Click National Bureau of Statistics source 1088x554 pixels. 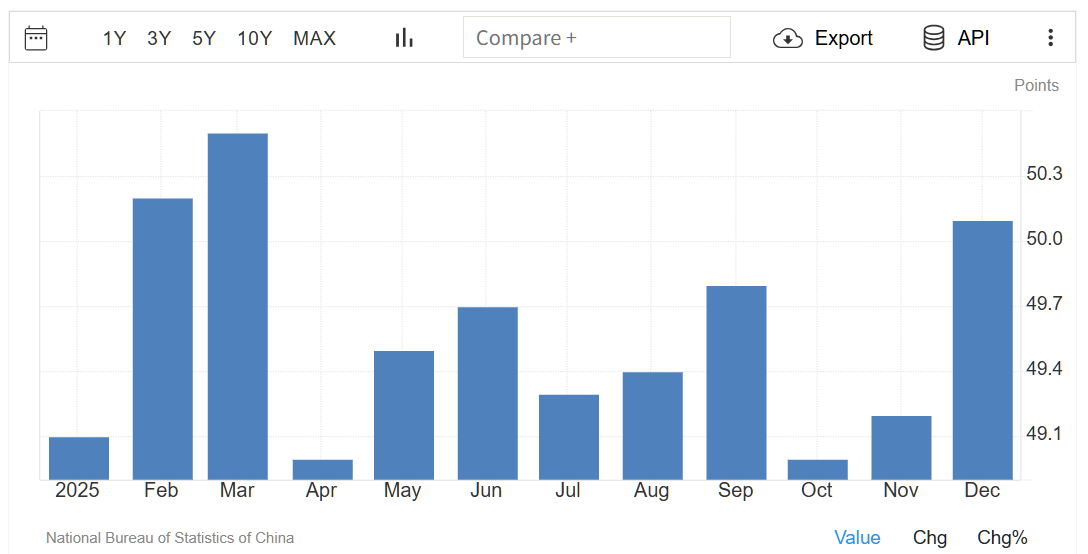pyautogui.click(x=170, y=538)
